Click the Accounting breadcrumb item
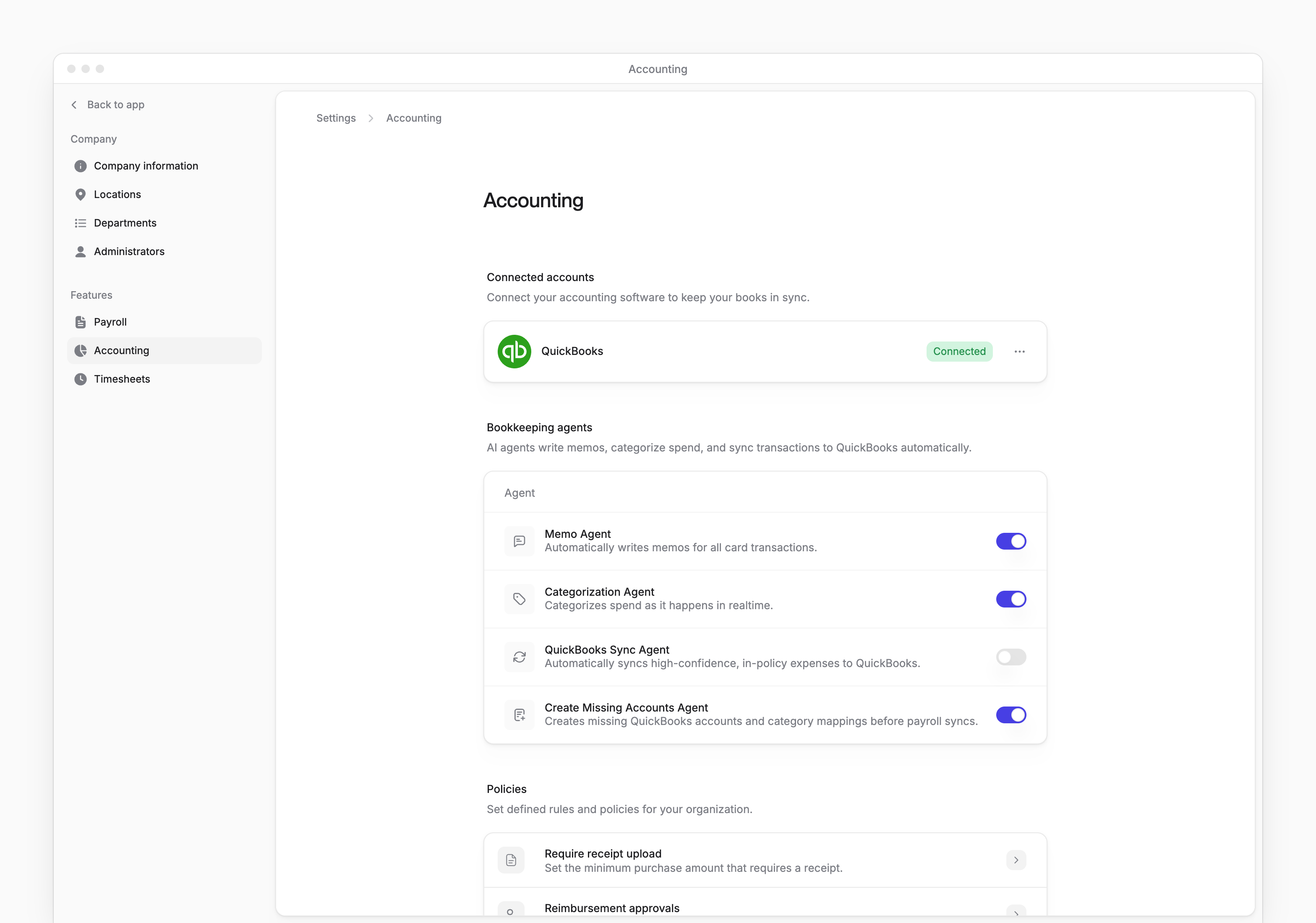 414,118
